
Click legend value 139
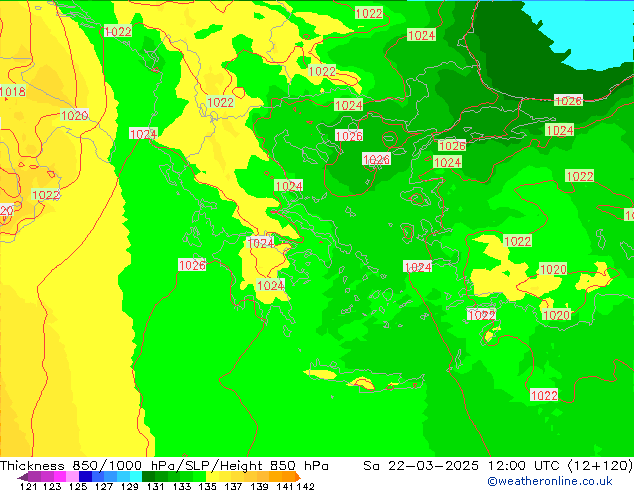(x=259, y=486)
